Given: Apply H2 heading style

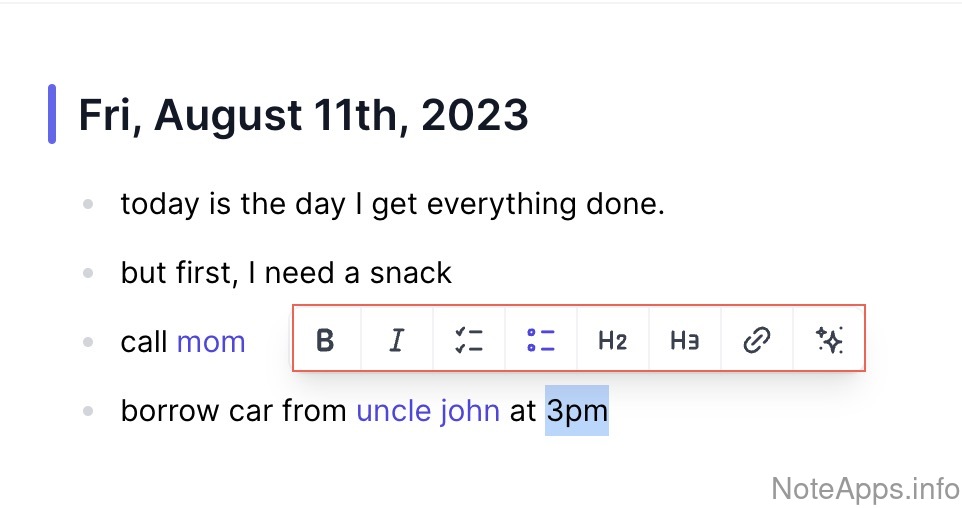Looking at the screenshot, I should [x=612, y=341].
